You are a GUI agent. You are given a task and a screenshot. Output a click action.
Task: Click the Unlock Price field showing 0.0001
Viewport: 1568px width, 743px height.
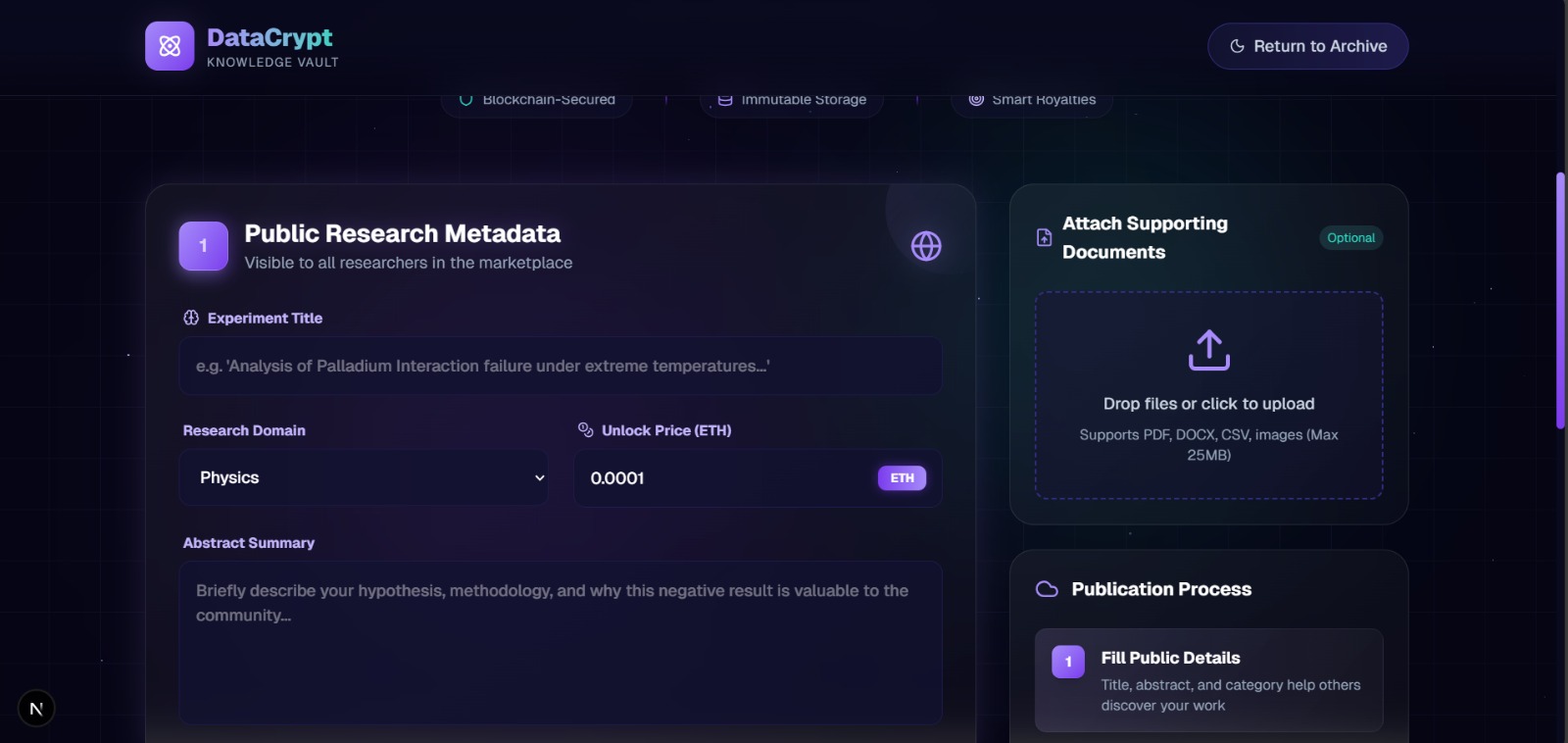coord(758,478)
